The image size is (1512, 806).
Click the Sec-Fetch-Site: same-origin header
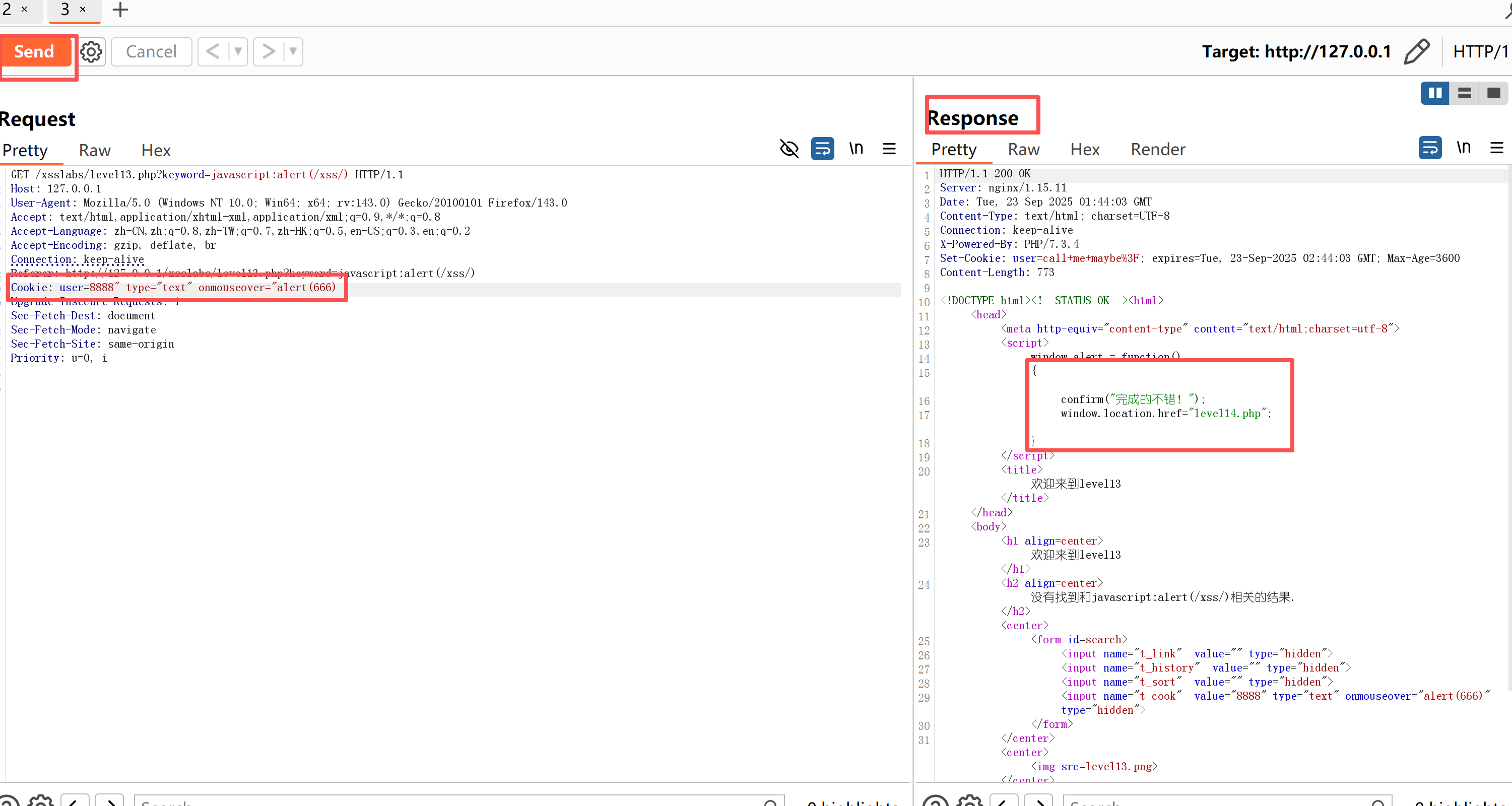pyautogui.click(x=92, y=344)
